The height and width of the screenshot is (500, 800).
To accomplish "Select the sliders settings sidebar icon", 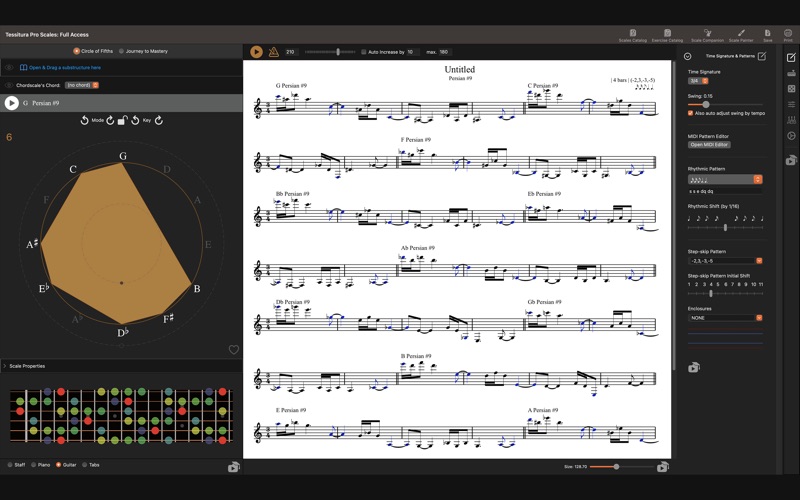I will [x=791, y=104].
